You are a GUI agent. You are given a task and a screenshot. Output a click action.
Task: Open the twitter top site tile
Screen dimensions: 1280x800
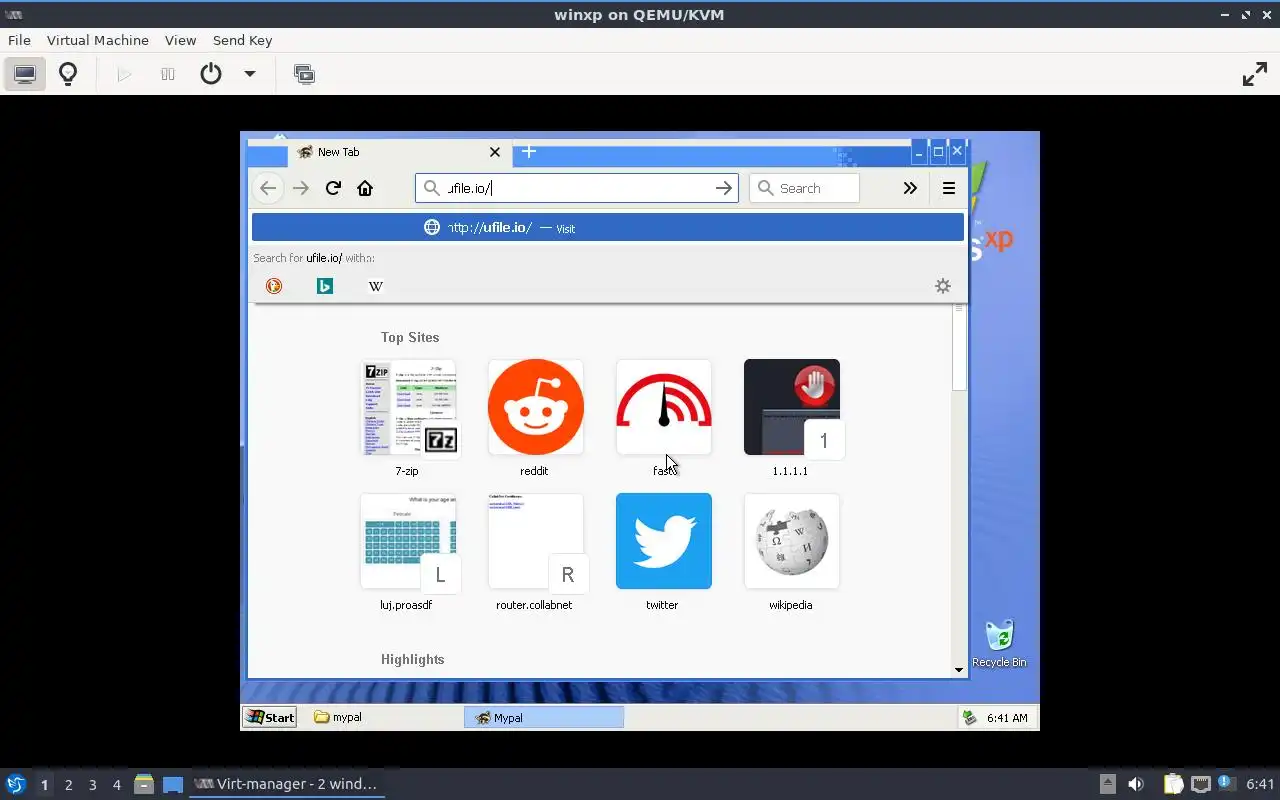click(x=664, y=541)
